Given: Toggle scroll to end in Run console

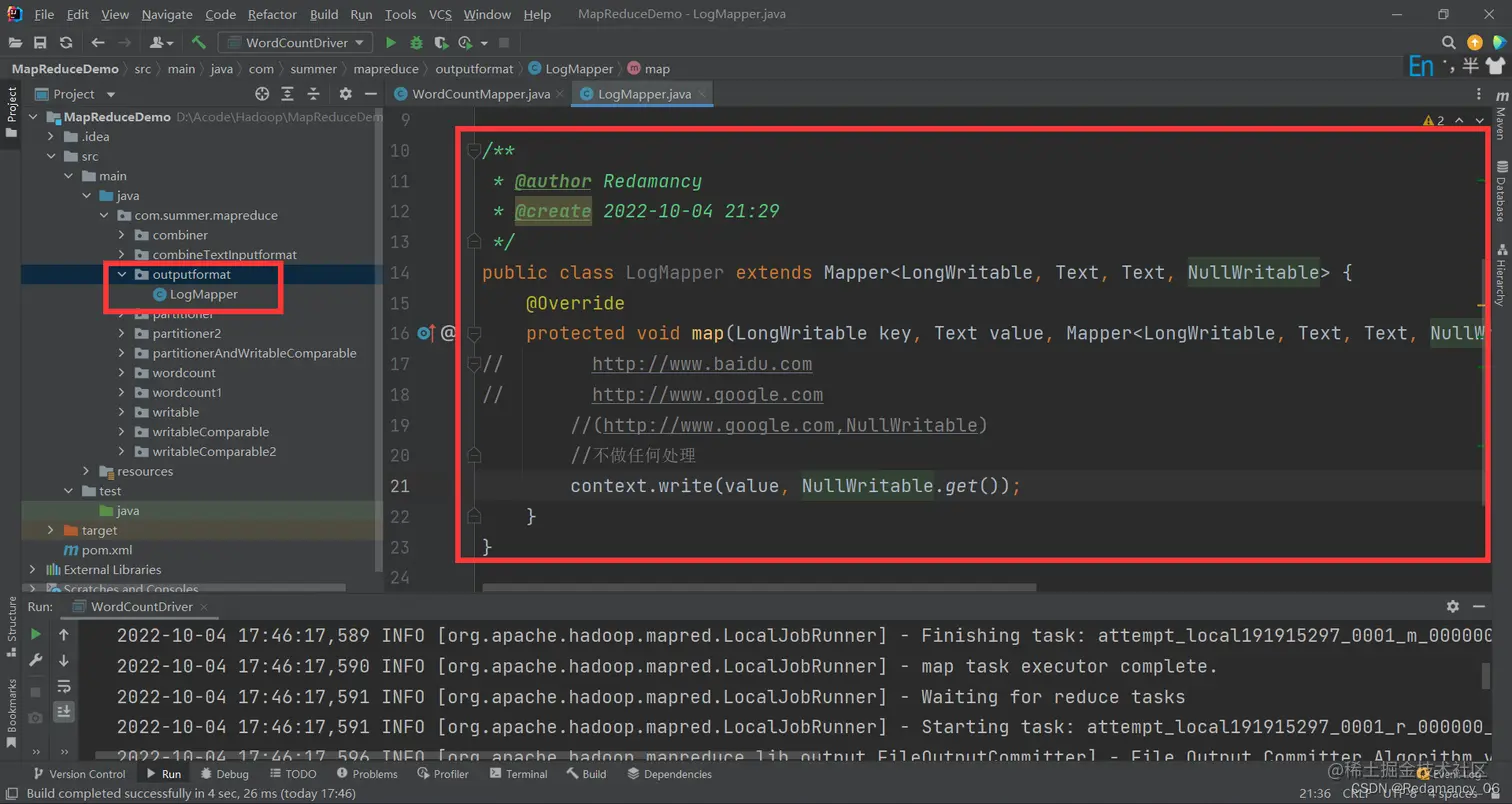Looking at the screenshot, I should click(64, 711).
